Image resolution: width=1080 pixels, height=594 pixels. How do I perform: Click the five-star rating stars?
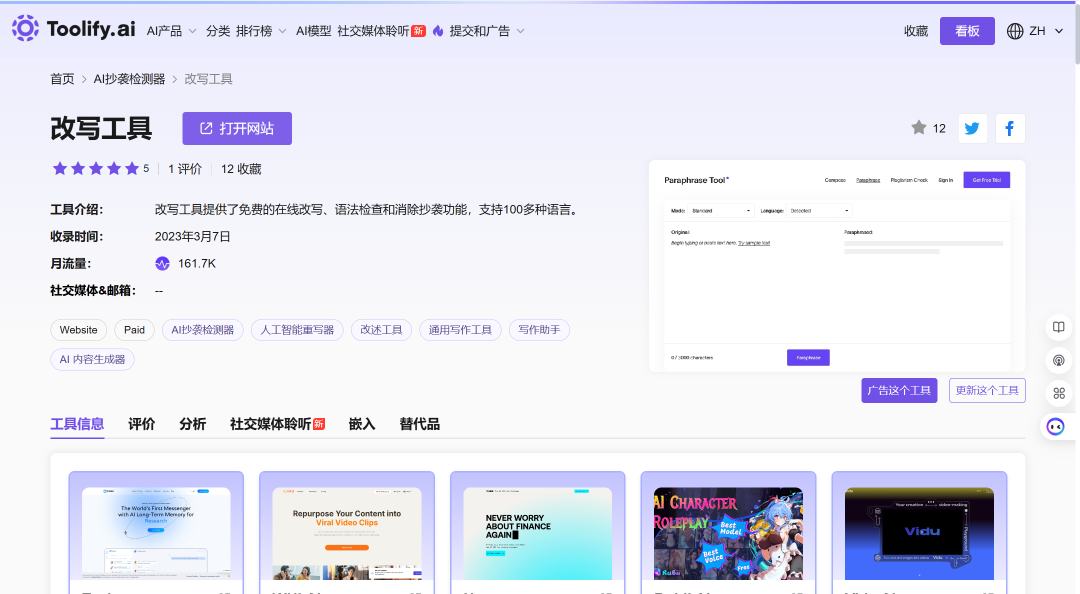point(96,169)
